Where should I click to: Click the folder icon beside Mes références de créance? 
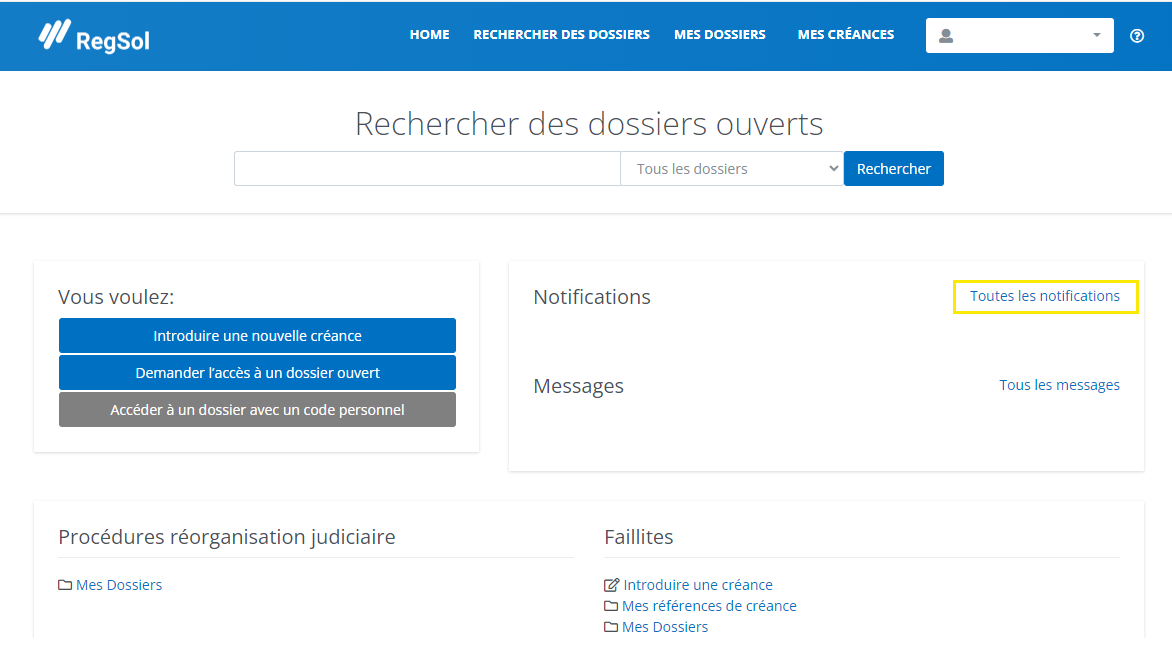coord(611,605)
